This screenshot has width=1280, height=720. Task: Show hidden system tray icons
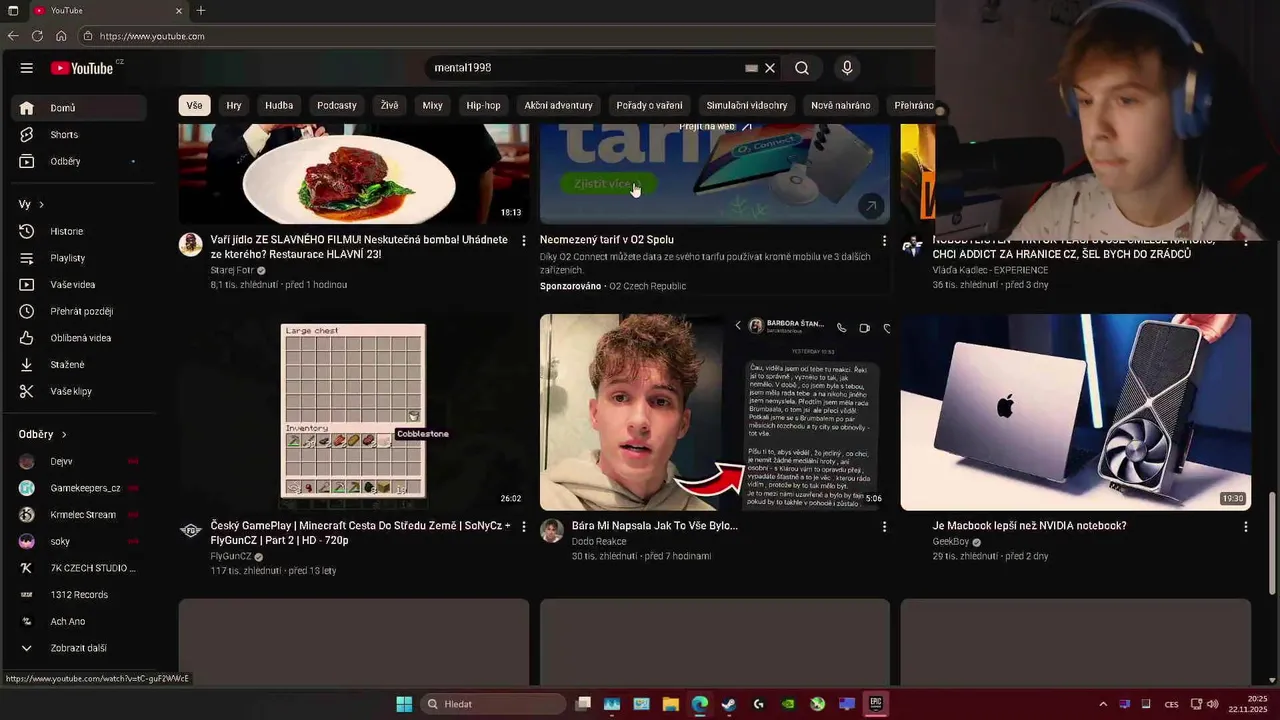click(x=1103, y=704)
